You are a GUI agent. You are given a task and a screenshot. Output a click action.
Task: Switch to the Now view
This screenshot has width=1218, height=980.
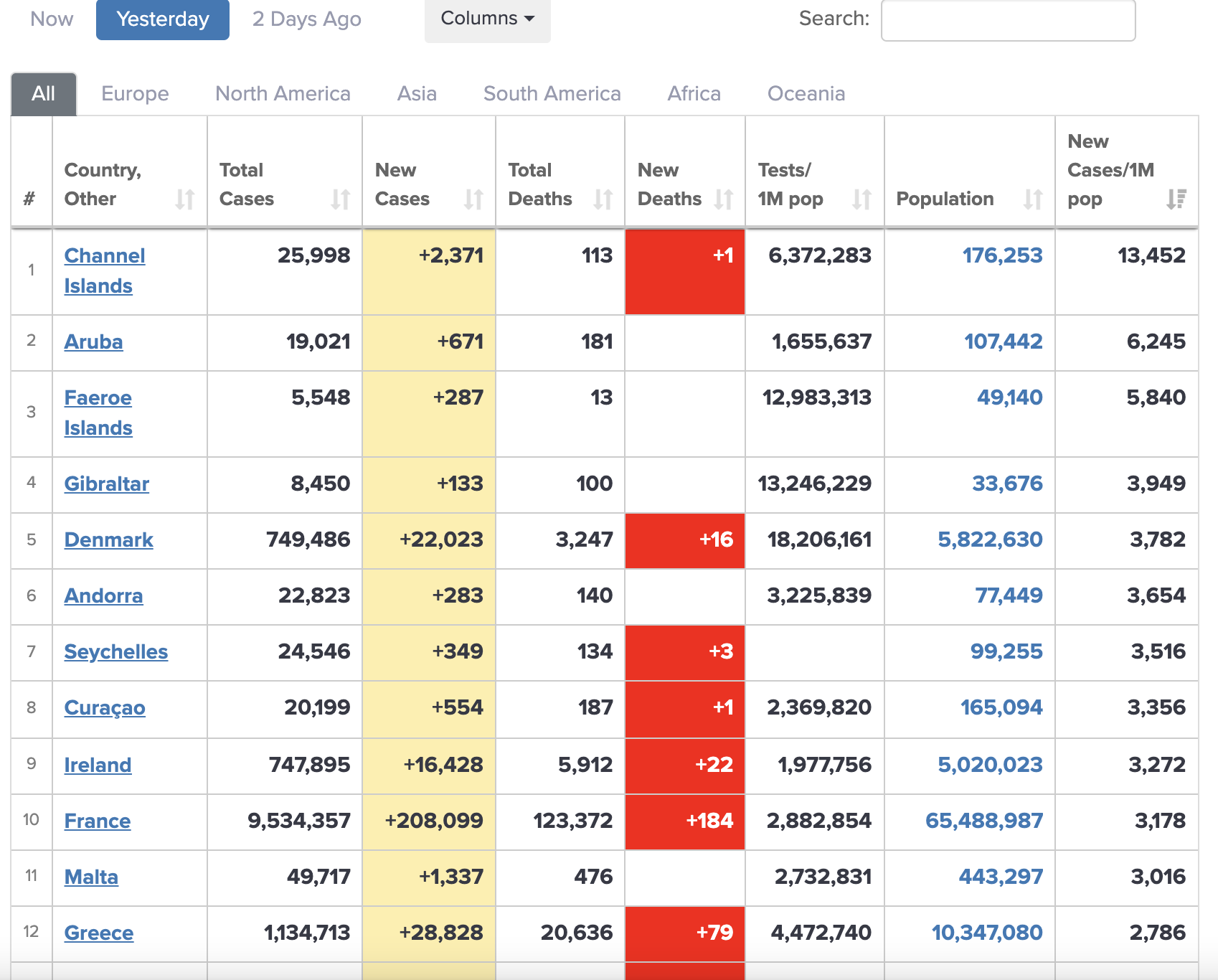coord(52,19)
